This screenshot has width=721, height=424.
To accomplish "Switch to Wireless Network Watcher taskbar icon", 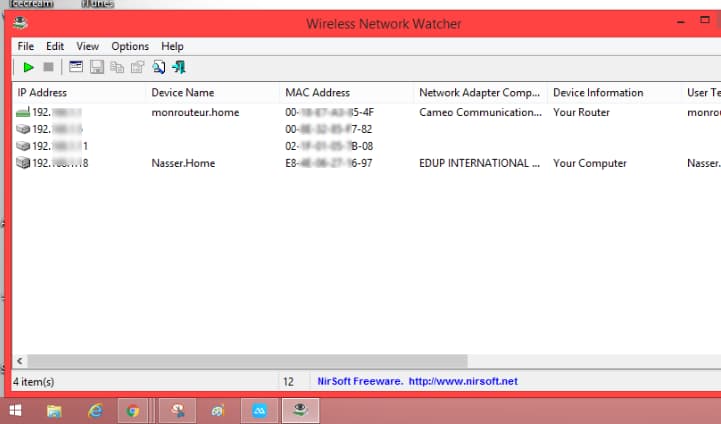I will (x=300, y=410).
